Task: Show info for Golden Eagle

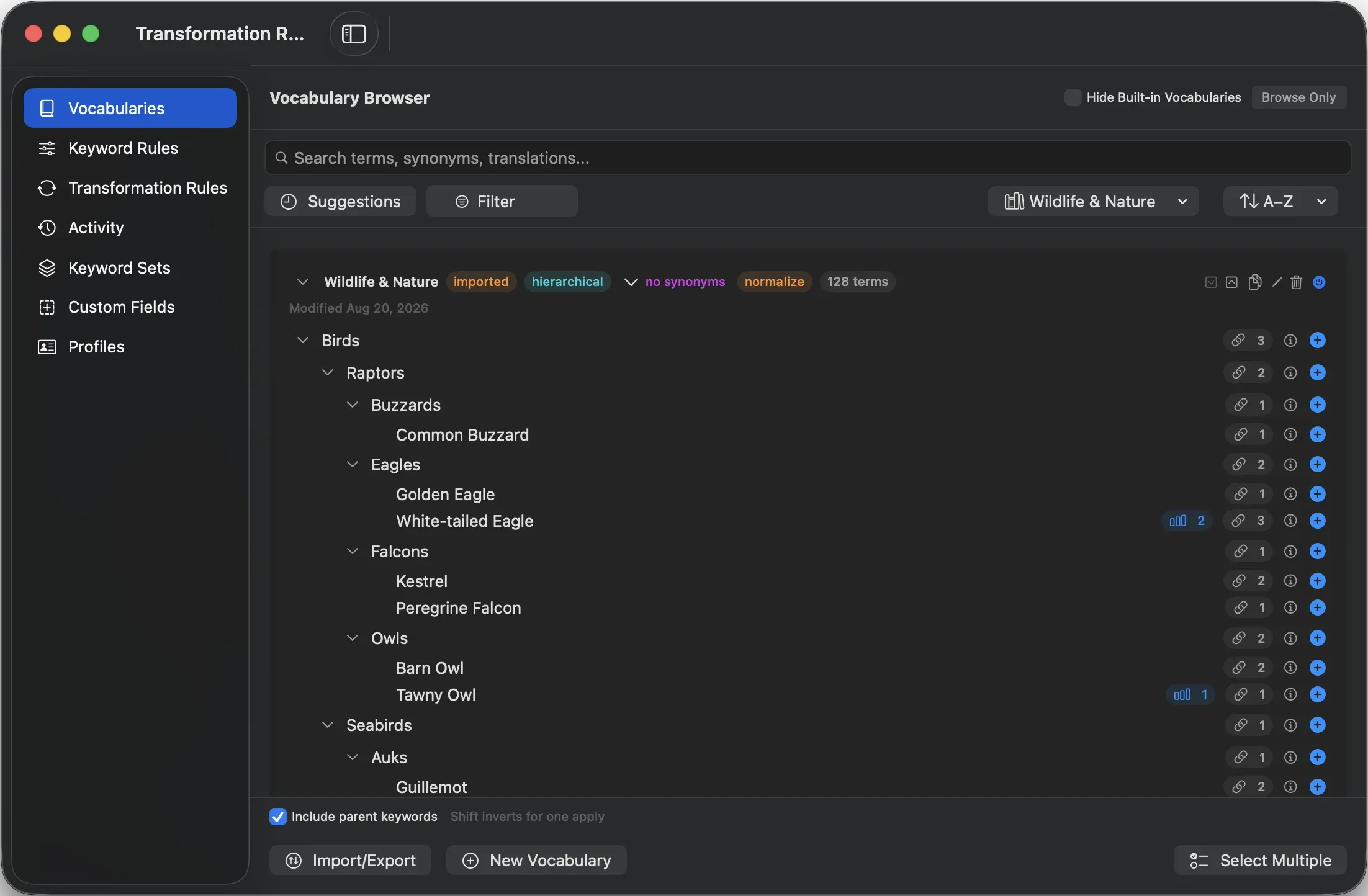Action: pos(1290,494)
